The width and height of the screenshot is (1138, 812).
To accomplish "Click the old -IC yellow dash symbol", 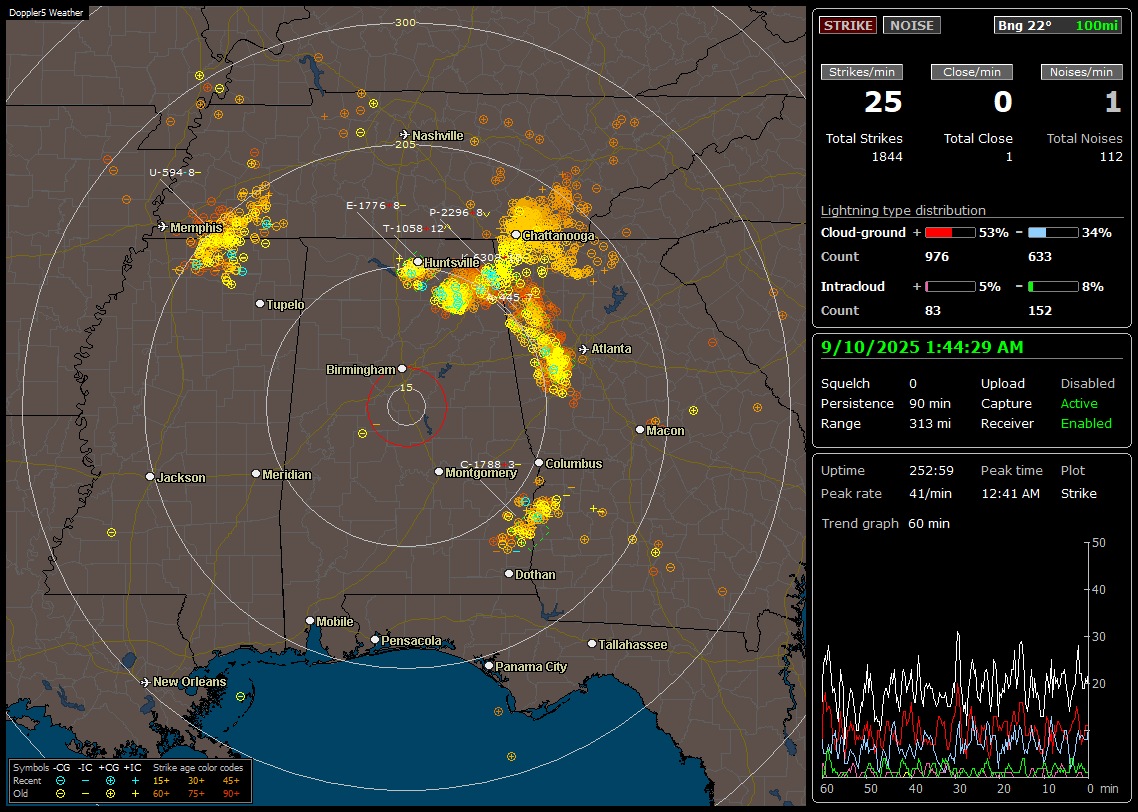I will click(x=85, y=794).
